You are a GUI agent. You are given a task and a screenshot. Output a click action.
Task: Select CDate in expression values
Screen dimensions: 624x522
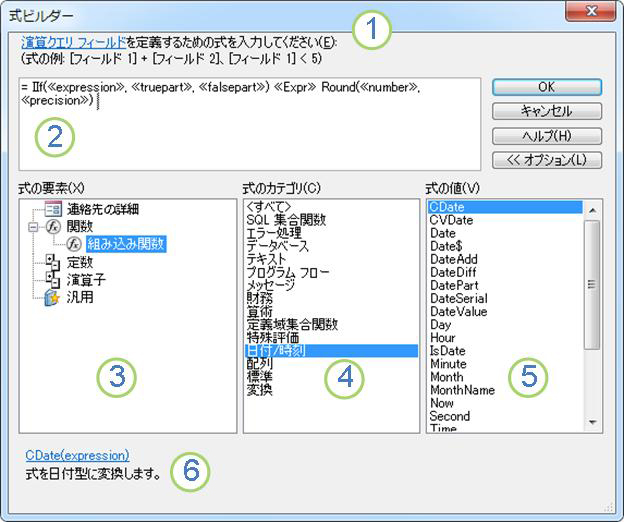coord(505,207)
